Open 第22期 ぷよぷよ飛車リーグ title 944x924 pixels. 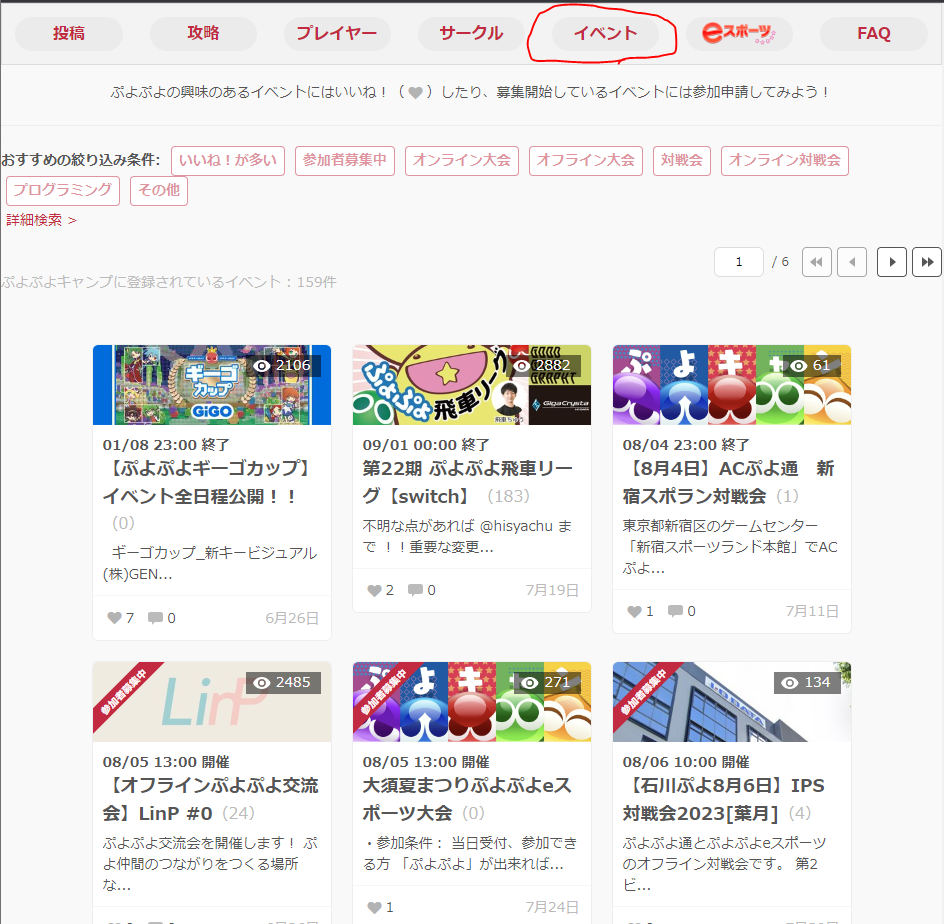[x=468, y=483]
